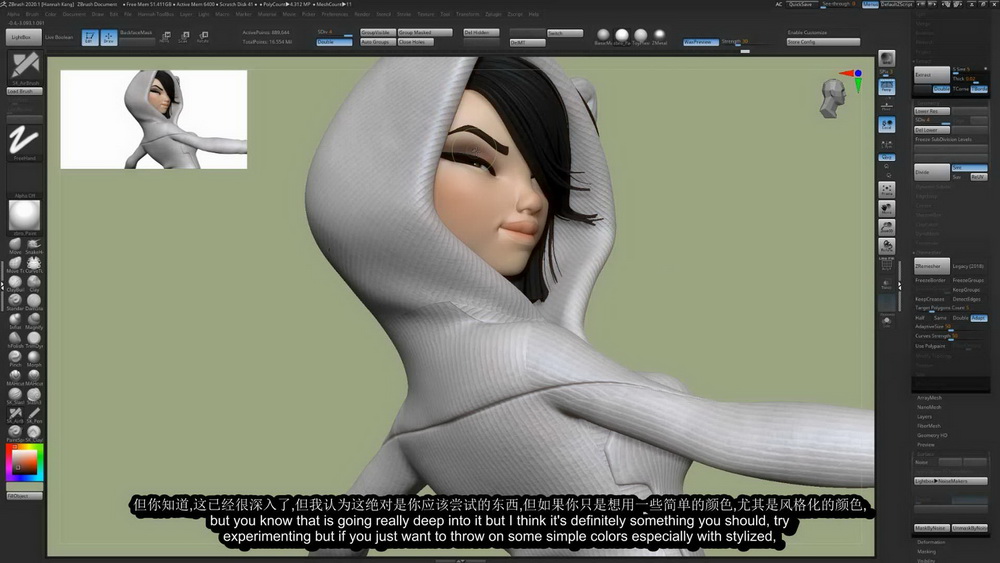This screenshot has height=563, width=1000.
Task: Select the BaseMat material sphere
Action: click(603, 36)
